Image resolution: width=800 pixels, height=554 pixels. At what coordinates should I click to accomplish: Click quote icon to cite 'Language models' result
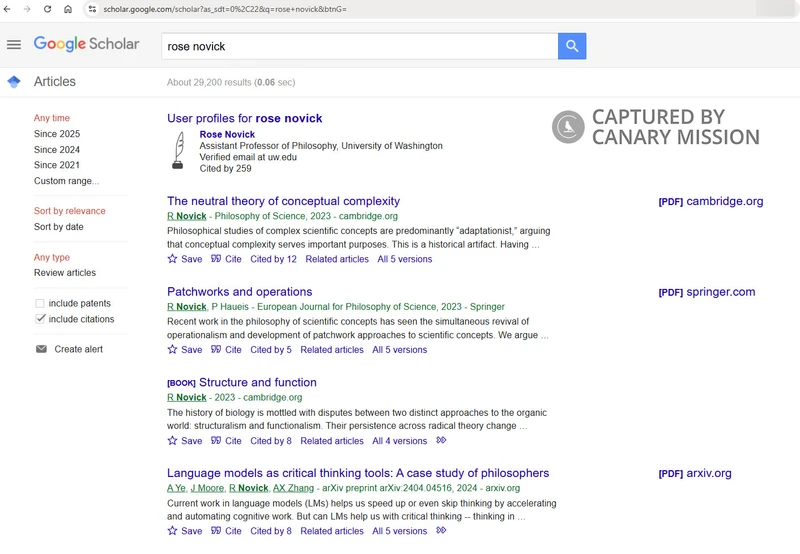216,531
